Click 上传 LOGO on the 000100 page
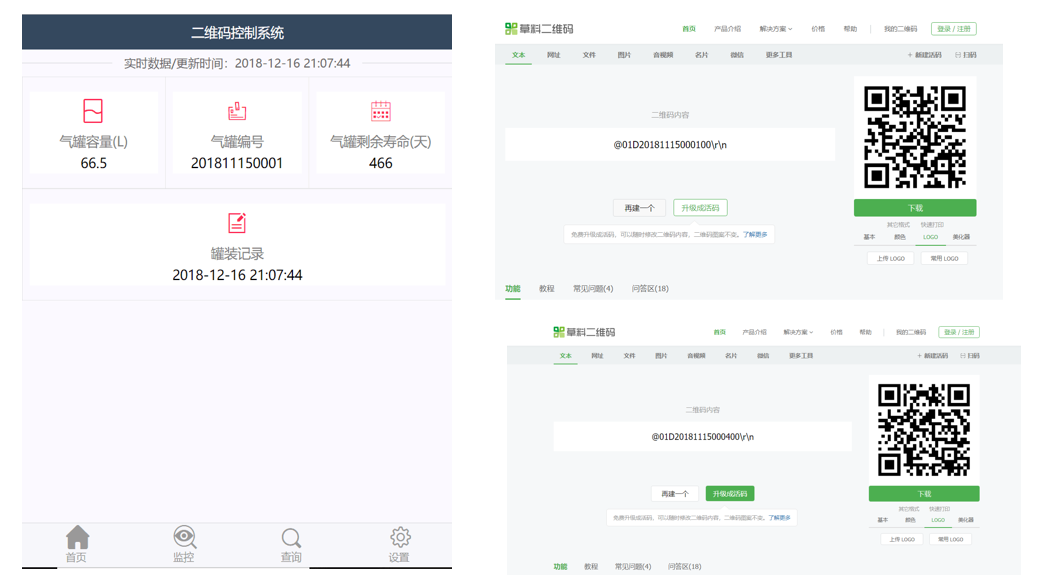The width and height of the screenshot is (1037, 583). click(890, 258)
